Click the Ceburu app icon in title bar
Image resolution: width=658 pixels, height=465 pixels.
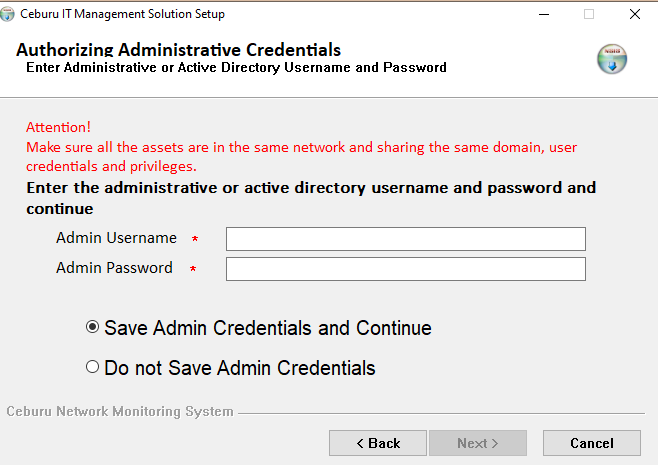click(x=7, y=14)
